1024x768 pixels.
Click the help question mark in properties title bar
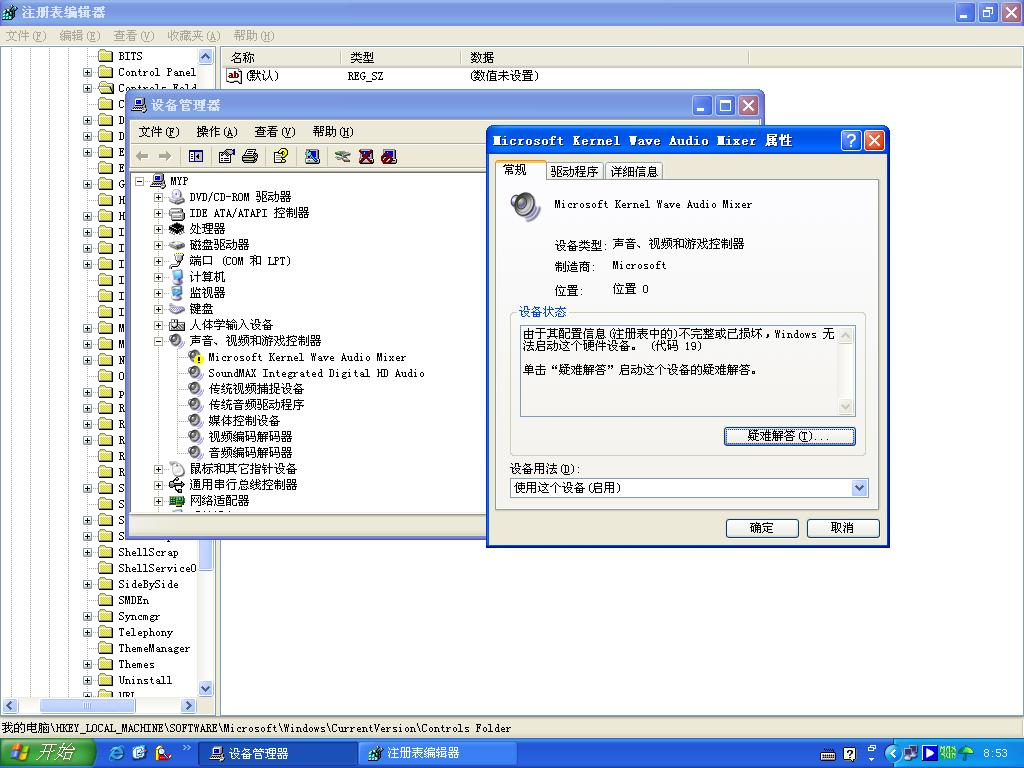click(851, 140)
